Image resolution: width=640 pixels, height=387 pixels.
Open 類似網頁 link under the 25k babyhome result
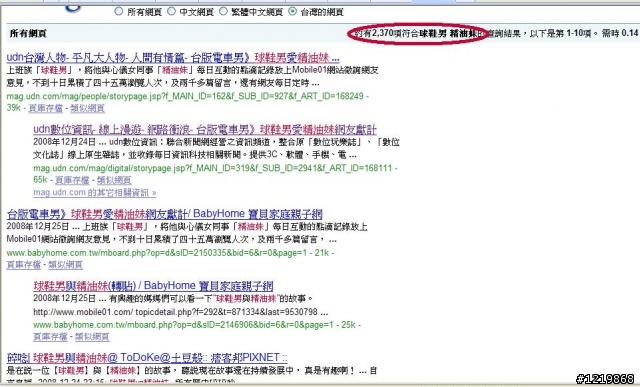(x=92, y=337)
